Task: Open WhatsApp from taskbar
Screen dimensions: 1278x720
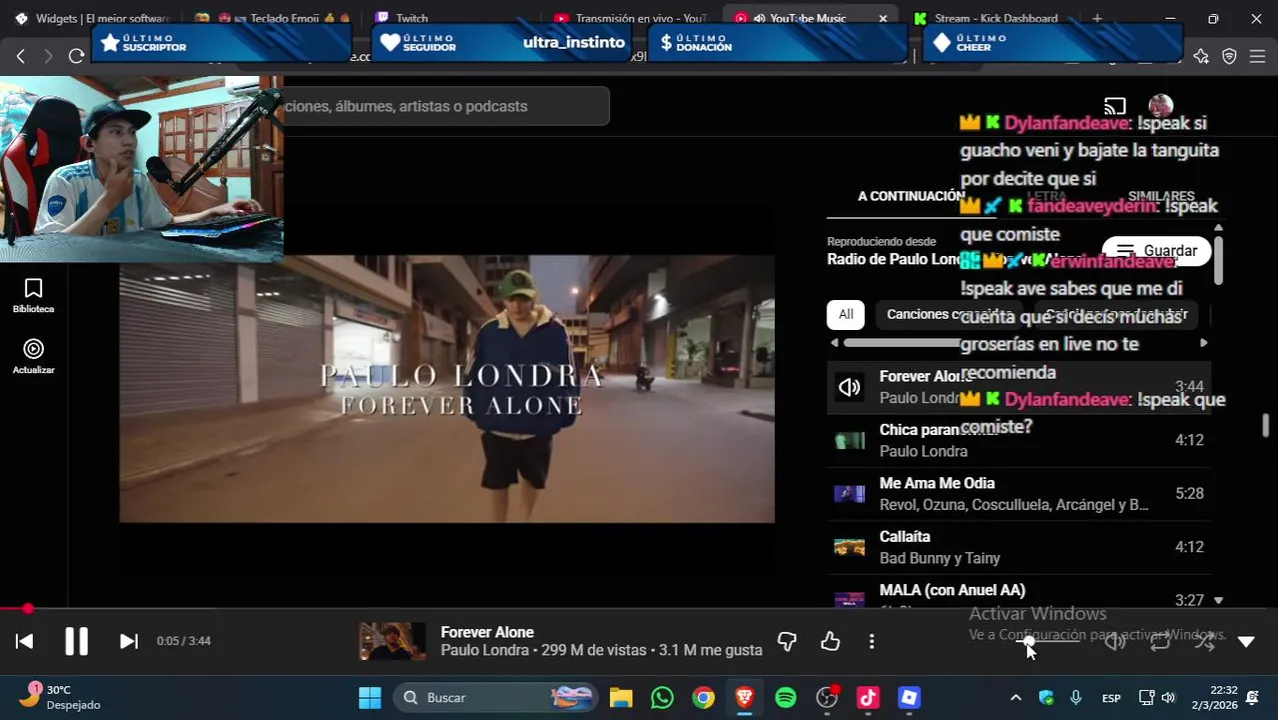Action: [x=662, y=697]
